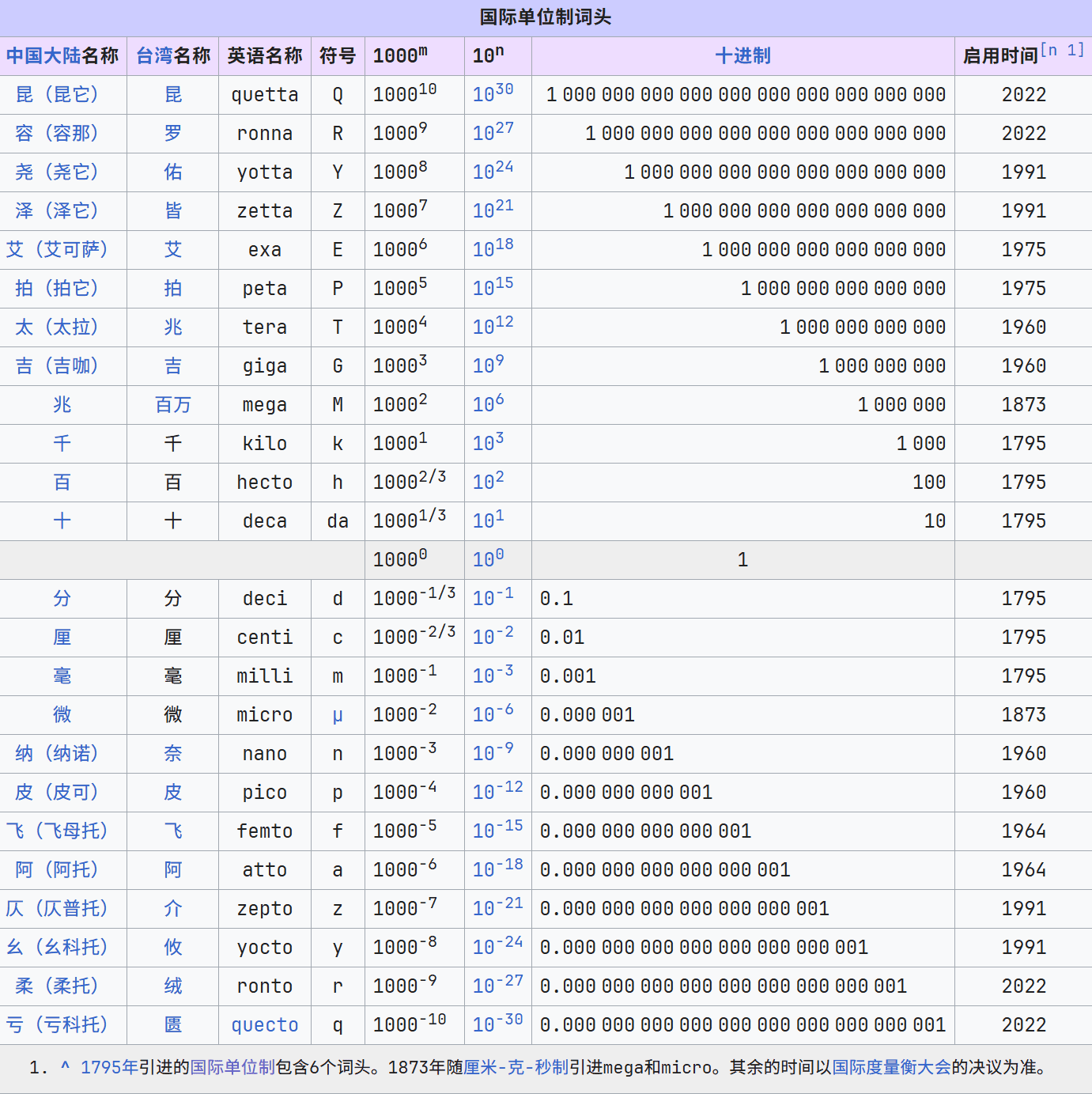Image resolution: width=1092 pixels, height=1094 pixels.
Task: Click 毫 link in the mainland name column
Action: point(62,676)
